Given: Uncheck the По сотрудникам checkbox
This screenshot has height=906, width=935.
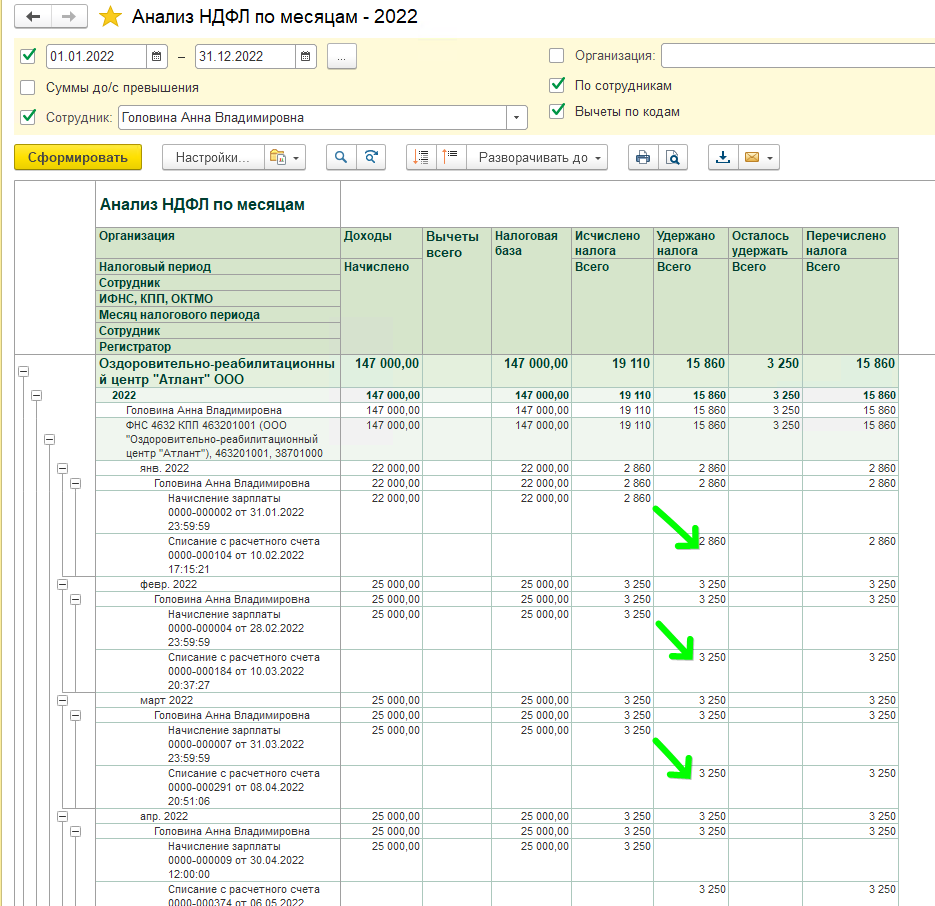Looking at the screenshot, I should [x=557, y=86].
